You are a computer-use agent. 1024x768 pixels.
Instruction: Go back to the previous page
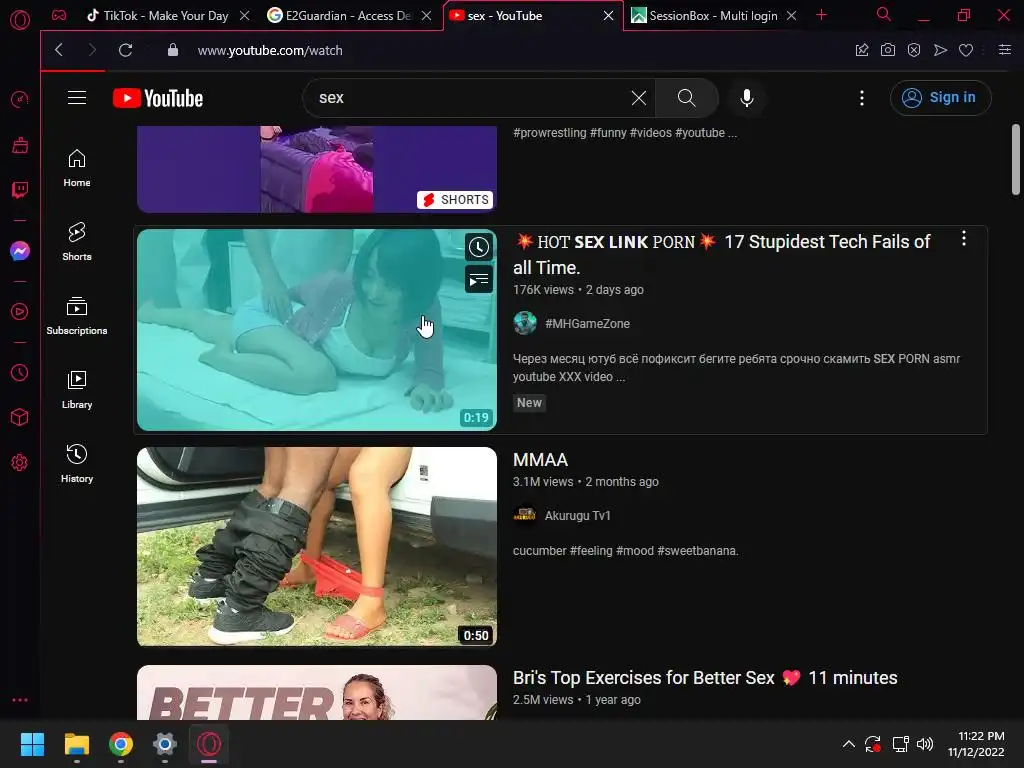pyautogui.click(x=59, y=50)
